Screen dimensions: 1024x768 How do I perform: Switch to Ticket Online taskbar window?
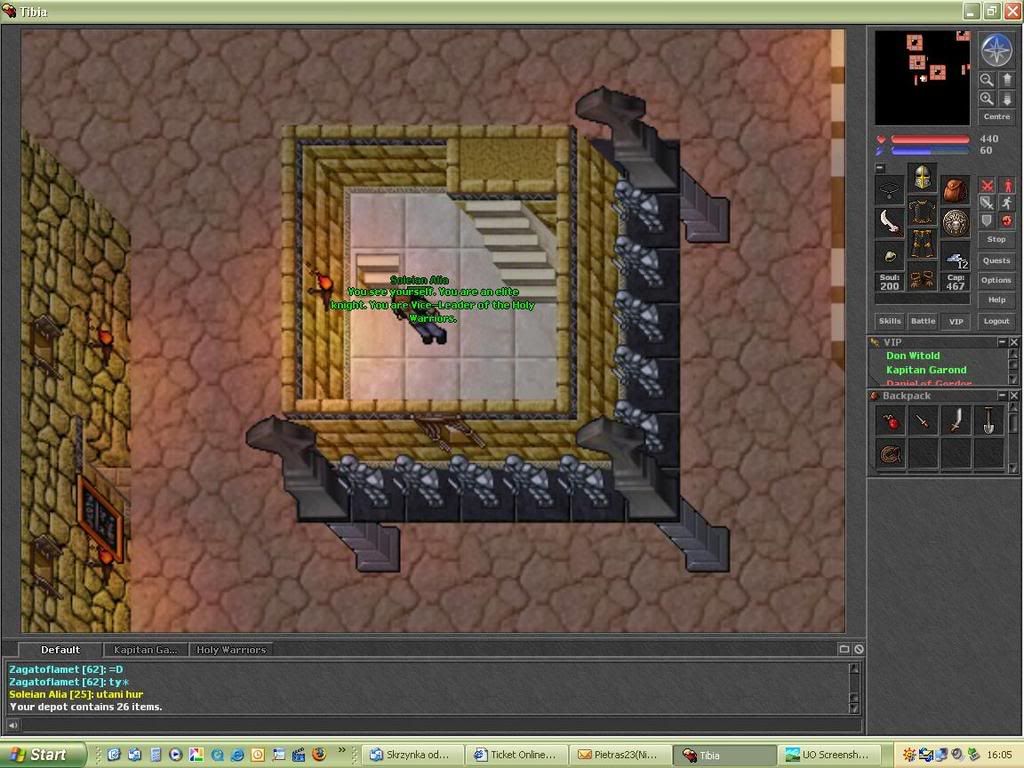pos(516,754)
